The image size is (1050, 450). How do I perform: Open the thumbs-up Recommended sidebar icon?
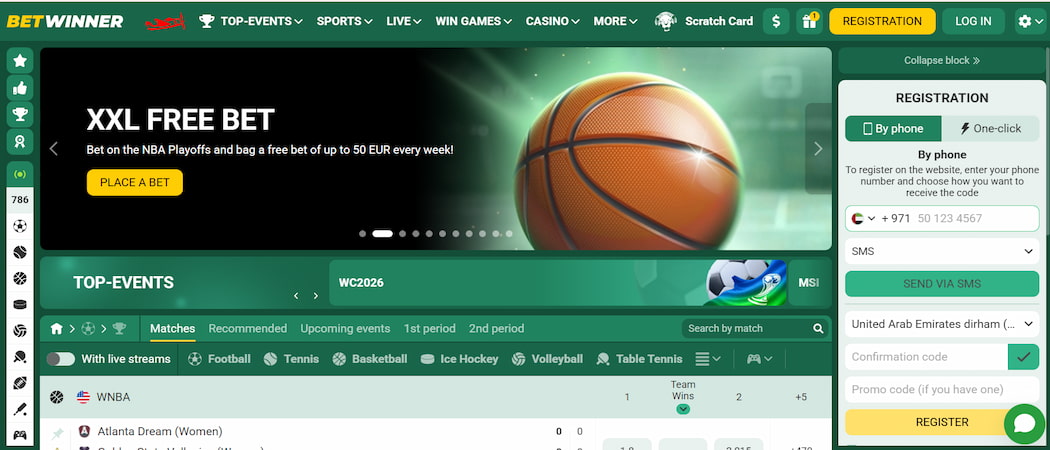(x=20, y=88)
